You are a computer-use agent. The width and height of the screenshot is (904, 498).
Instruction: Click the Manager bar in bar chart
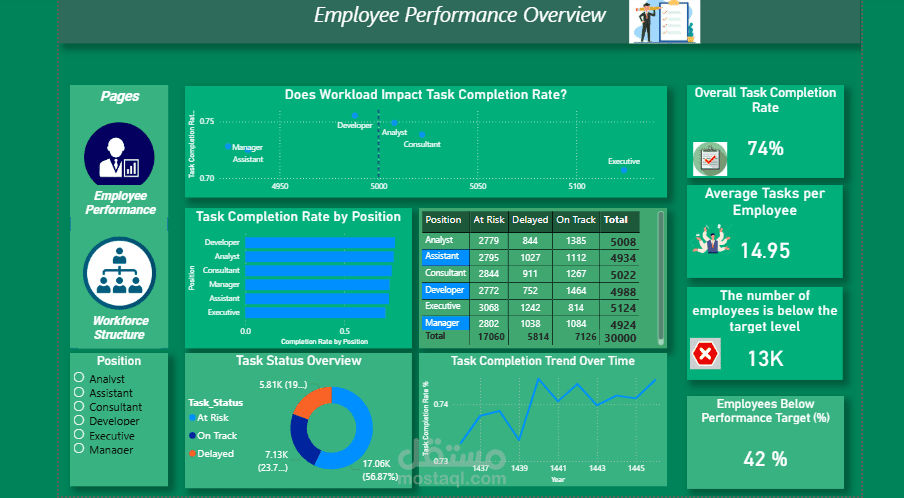click(x=317, y=285)
